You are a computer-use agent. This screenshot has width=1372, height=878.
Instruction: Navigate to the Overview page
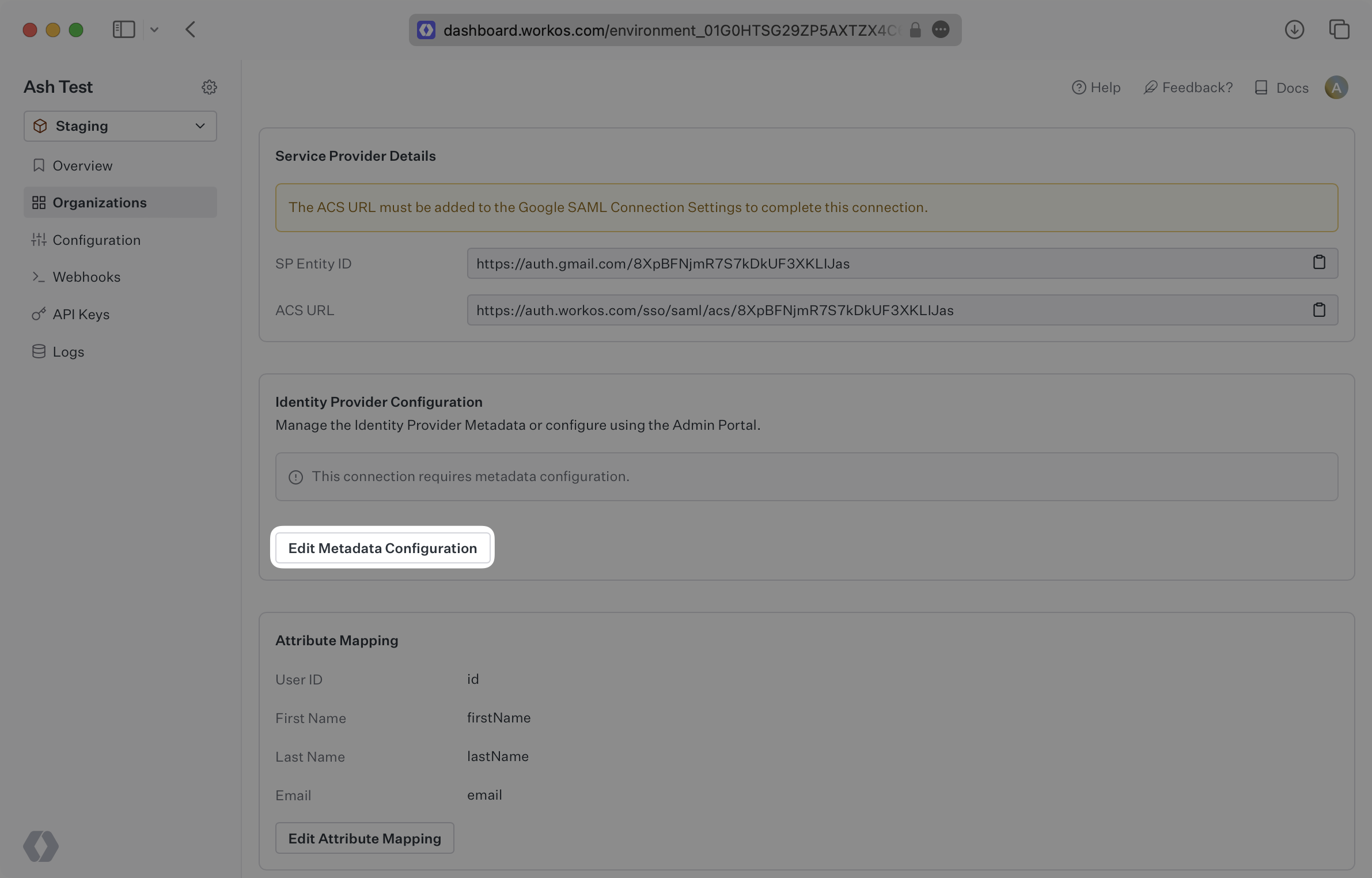[x=82, y=165]
